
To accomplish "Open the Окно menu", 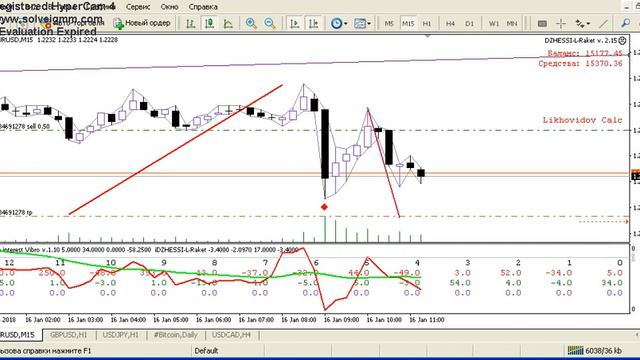I will click(169, 7).
